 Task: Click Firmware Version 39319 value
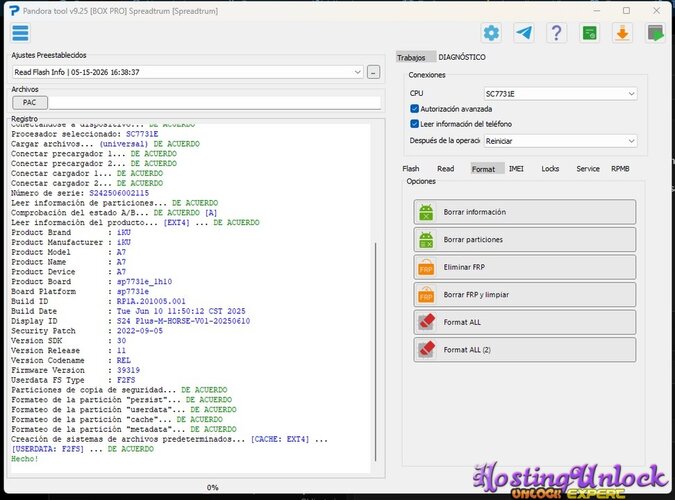tap(128, 370)
